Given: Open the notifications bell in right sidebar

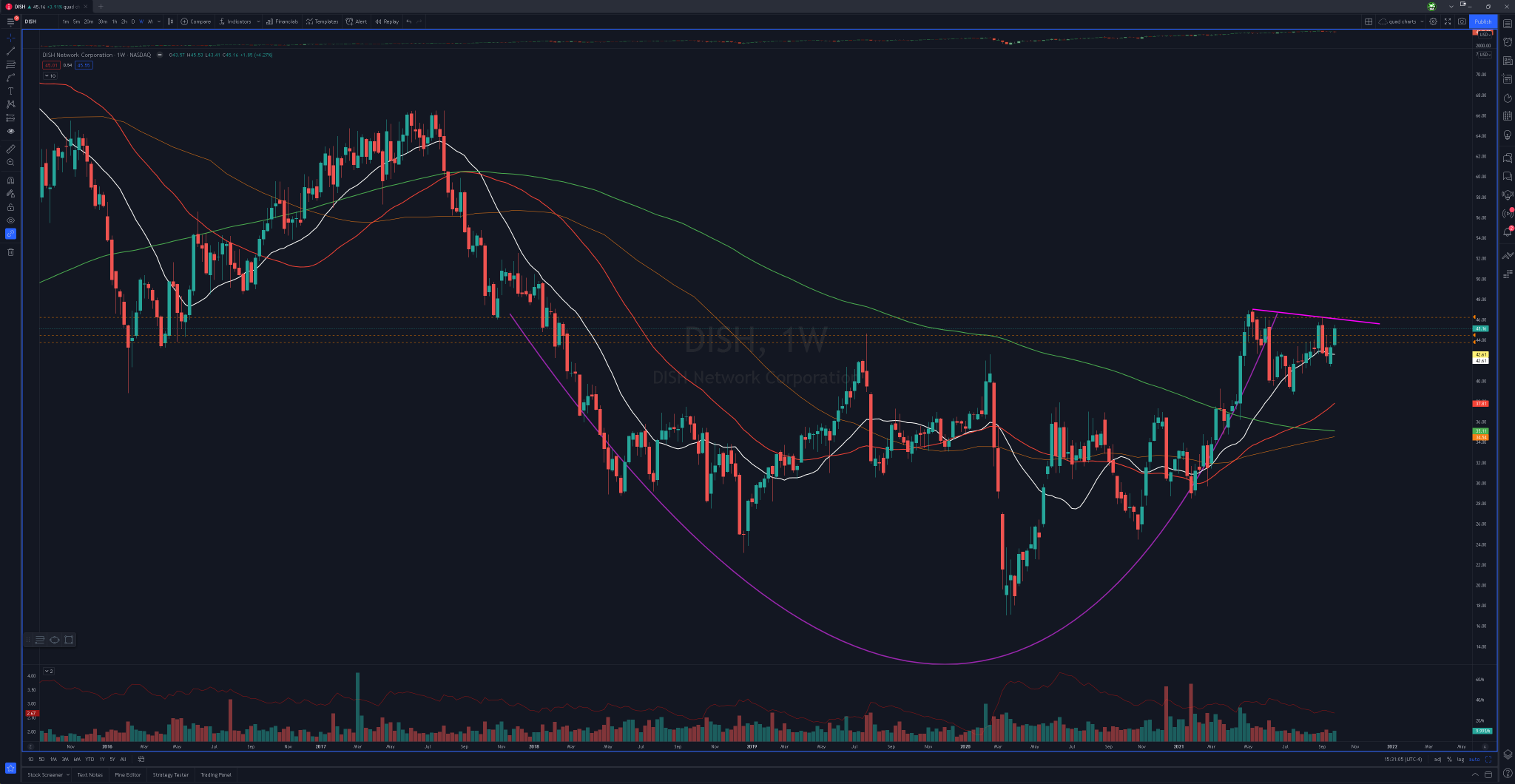Looking at the screenshot, I should (x=1507, y=232).
